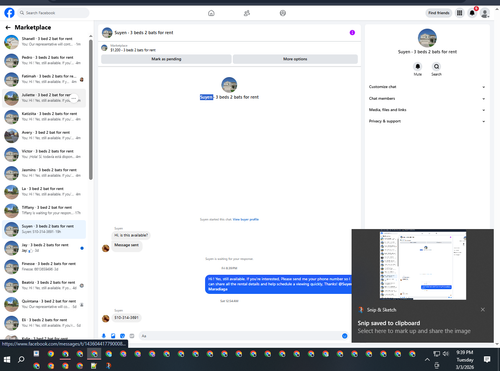Open the Friends icon in top navigation

tap(247, 13)
